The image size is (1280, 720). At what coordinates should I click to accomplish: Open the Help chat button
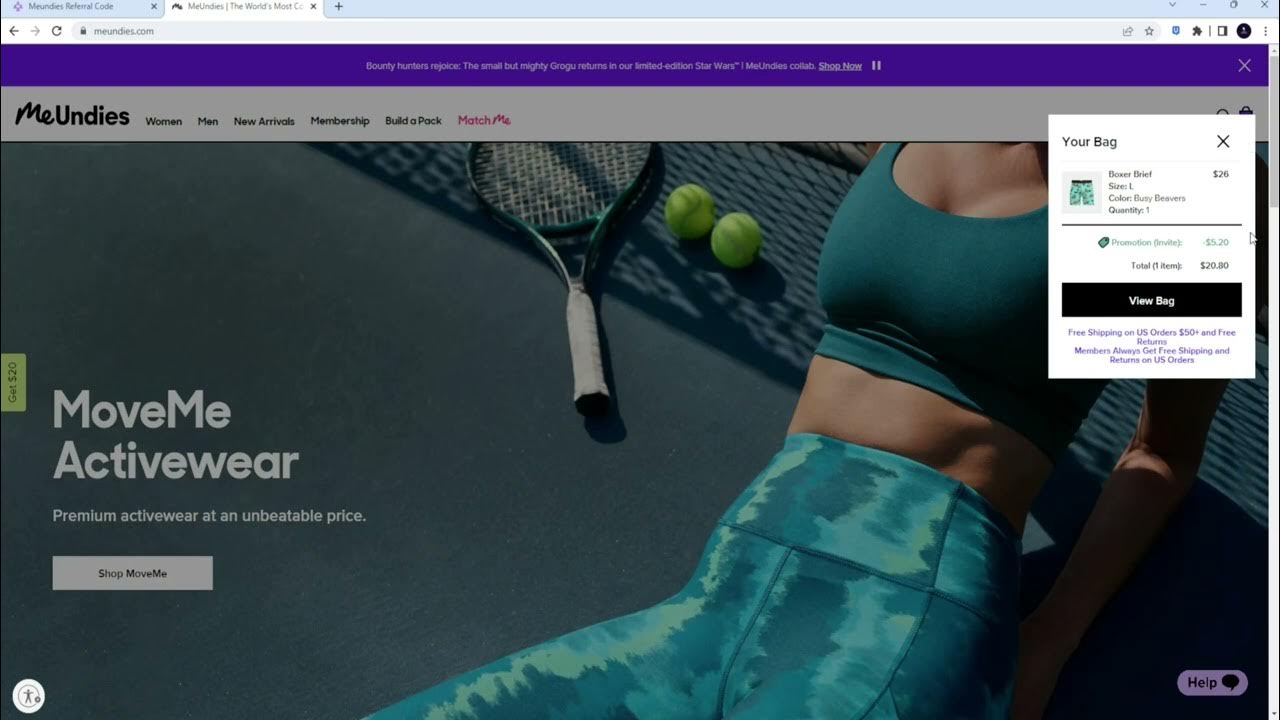coord(1212,683)
